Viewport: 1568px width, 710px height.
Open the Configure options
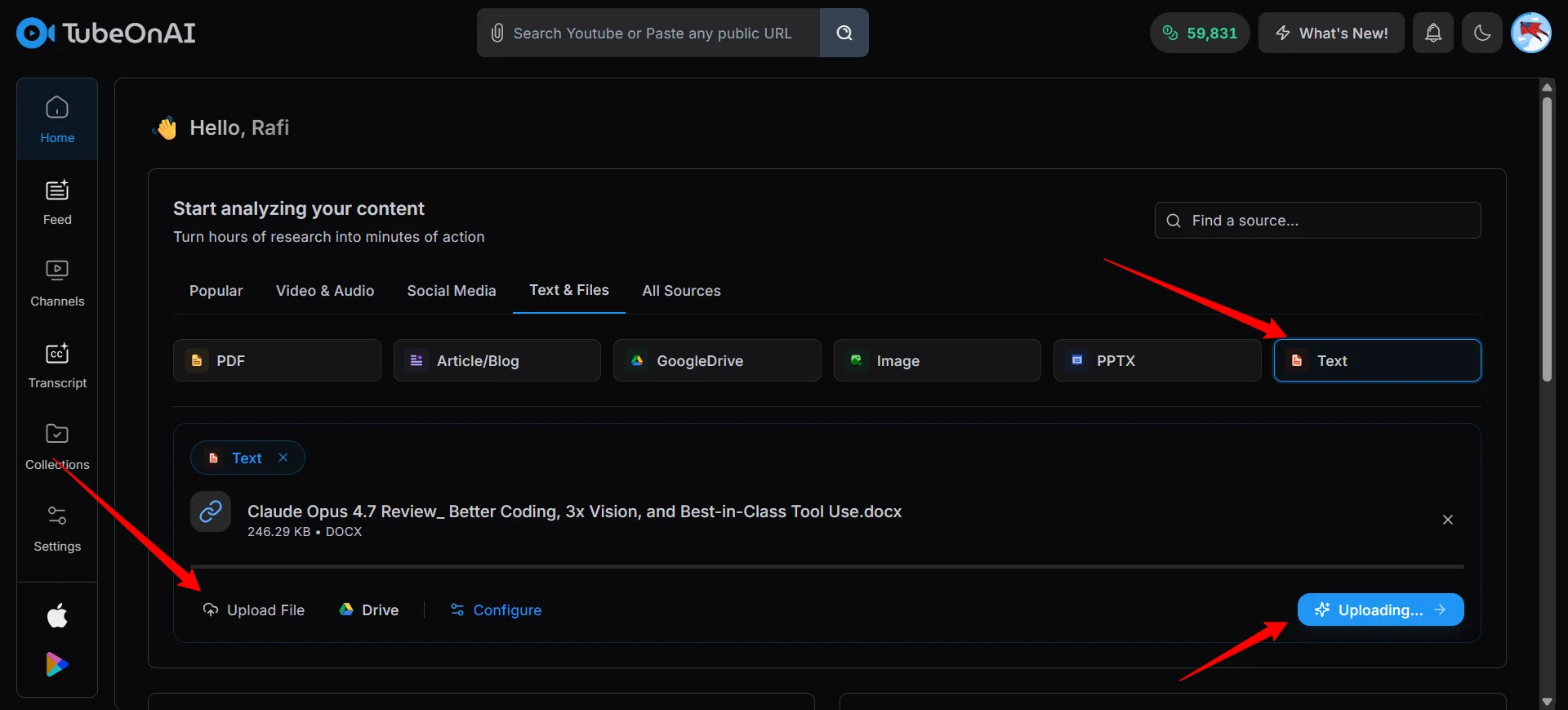(496, 610)
